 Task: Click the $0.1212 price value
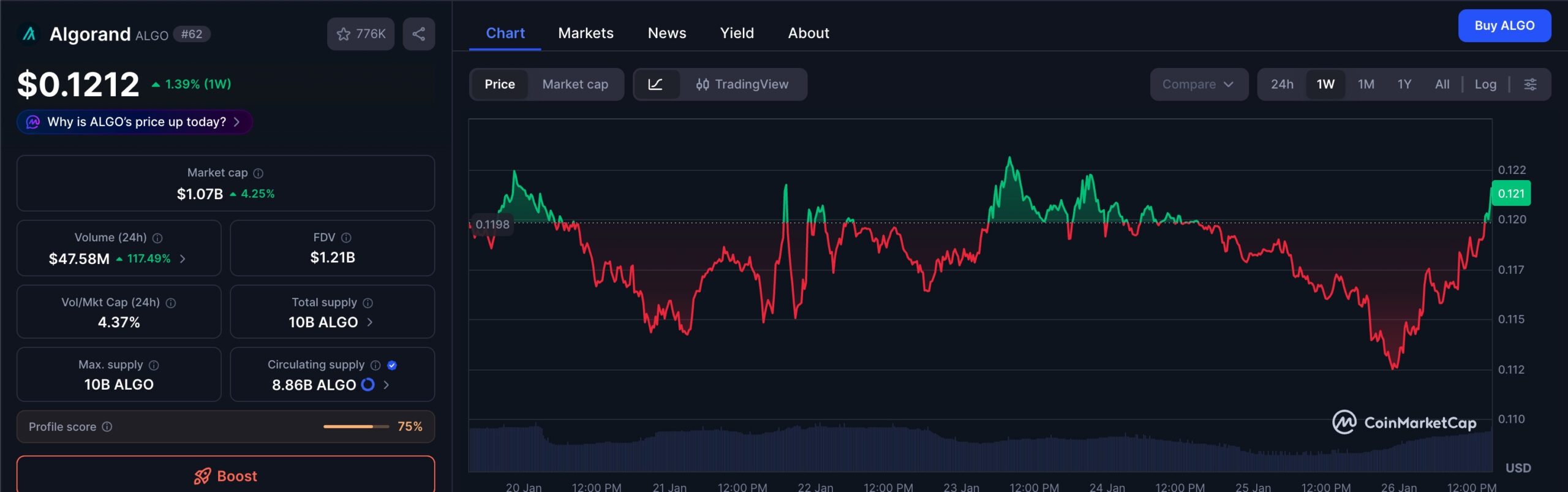pos(78,84)
